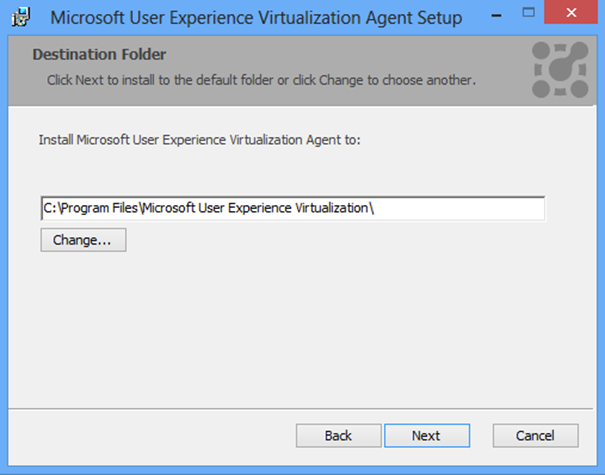
Task: Close the Agent Setup dialog with X
Action: point(571,12)
